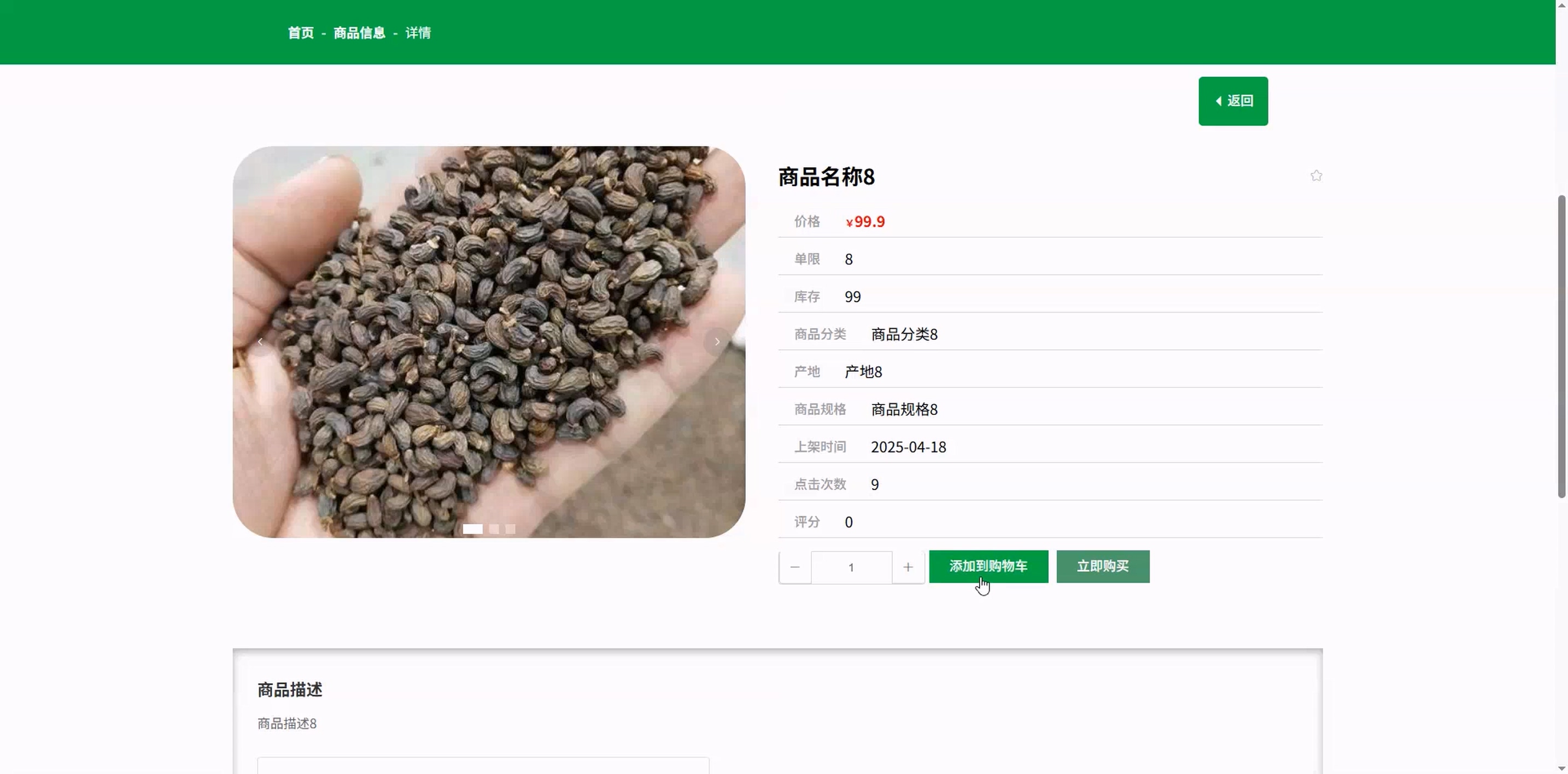This screenshot has width=1568, height=774.
Task: Click the favorite star icon
Action: point(1316,176)
